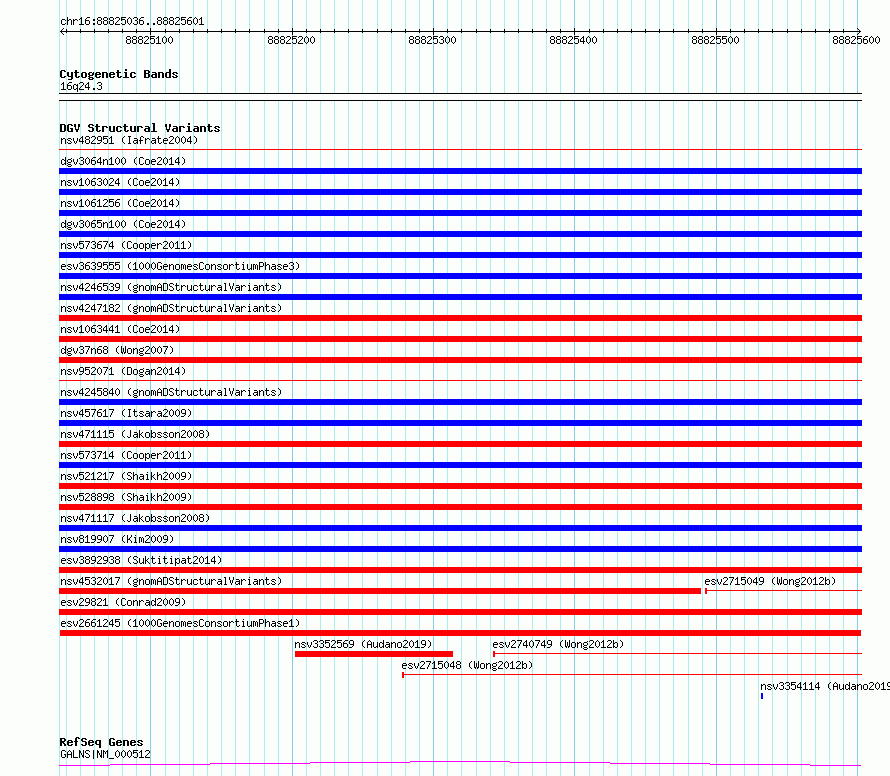Open variant nsv1063024 (Coe2014)

(x=120, y=182)
